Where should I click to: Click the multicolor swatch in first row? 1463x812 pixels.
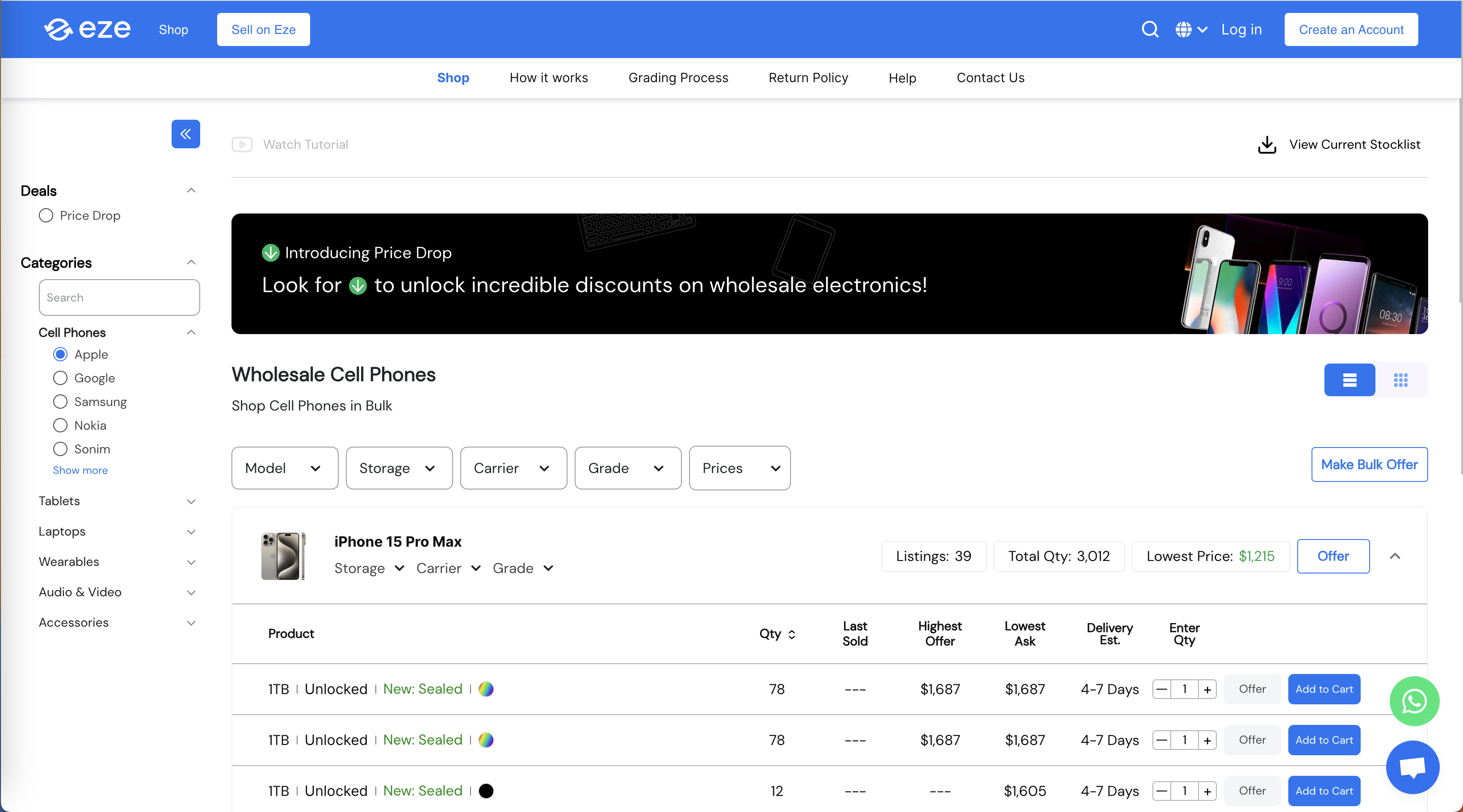pos(486,689)
